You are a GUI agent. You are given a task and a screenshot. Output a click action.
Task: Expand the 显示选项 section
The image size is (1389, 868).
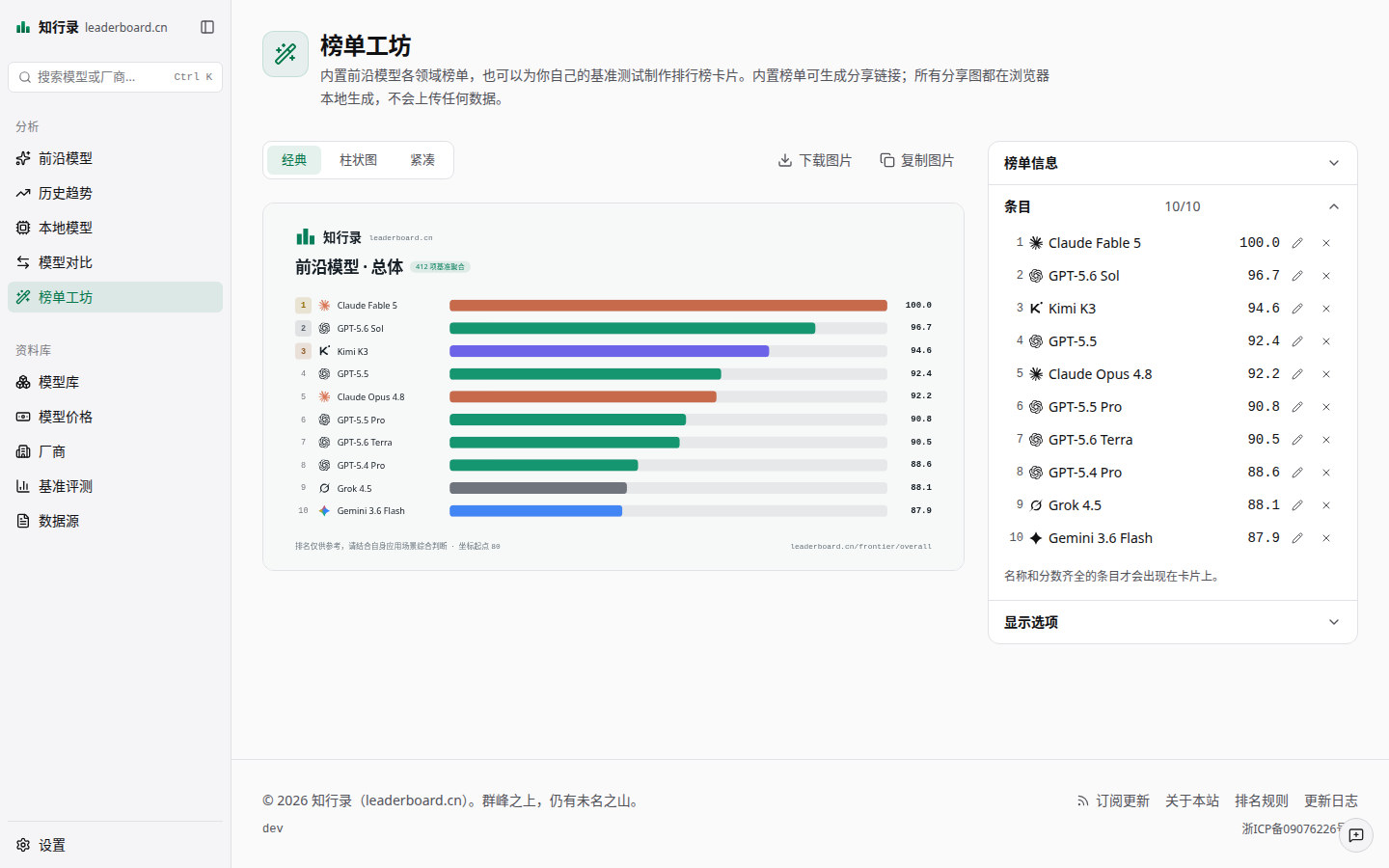pos(1173,622)
